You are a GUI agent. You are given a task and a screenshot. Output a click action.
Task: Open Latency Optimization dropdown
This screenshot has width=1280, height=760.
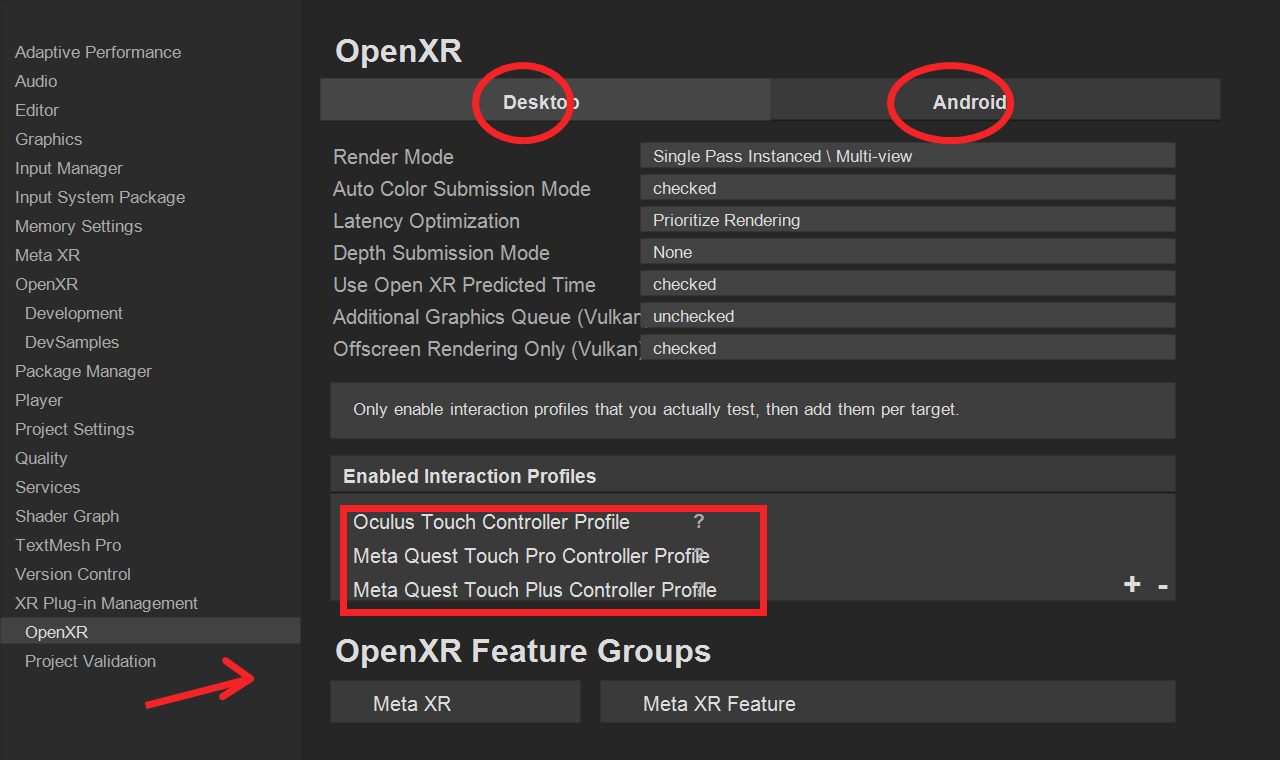[x=907, y=220]
